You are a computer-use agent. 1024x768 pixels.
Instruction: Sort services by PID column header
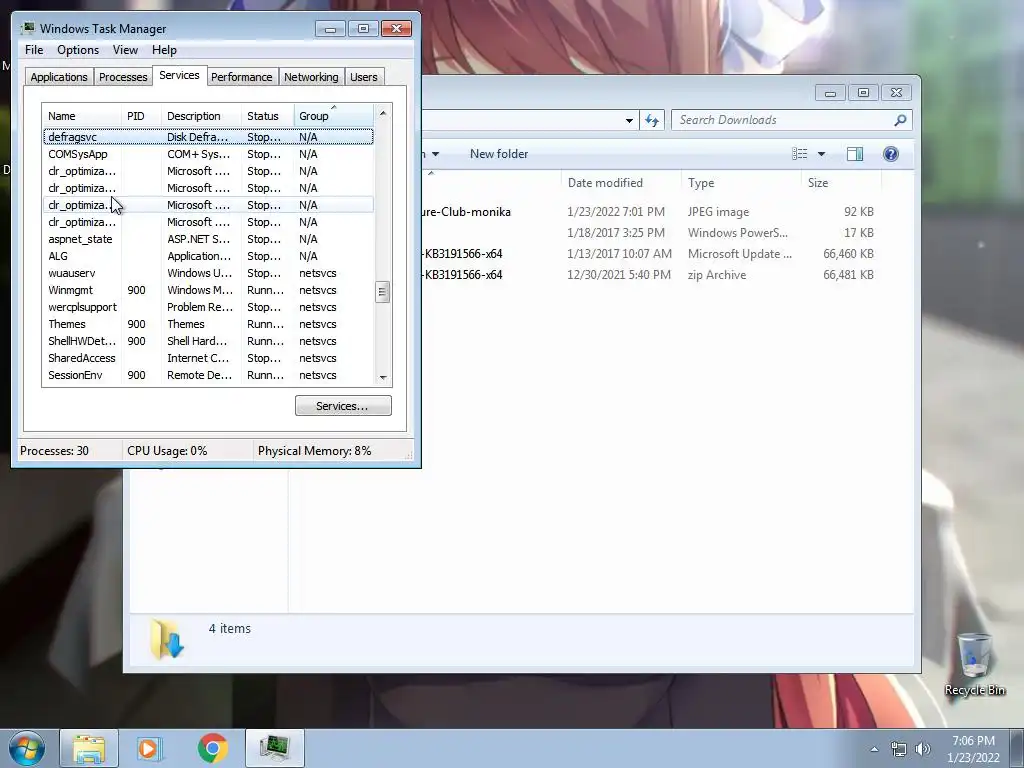coord(141,116)
